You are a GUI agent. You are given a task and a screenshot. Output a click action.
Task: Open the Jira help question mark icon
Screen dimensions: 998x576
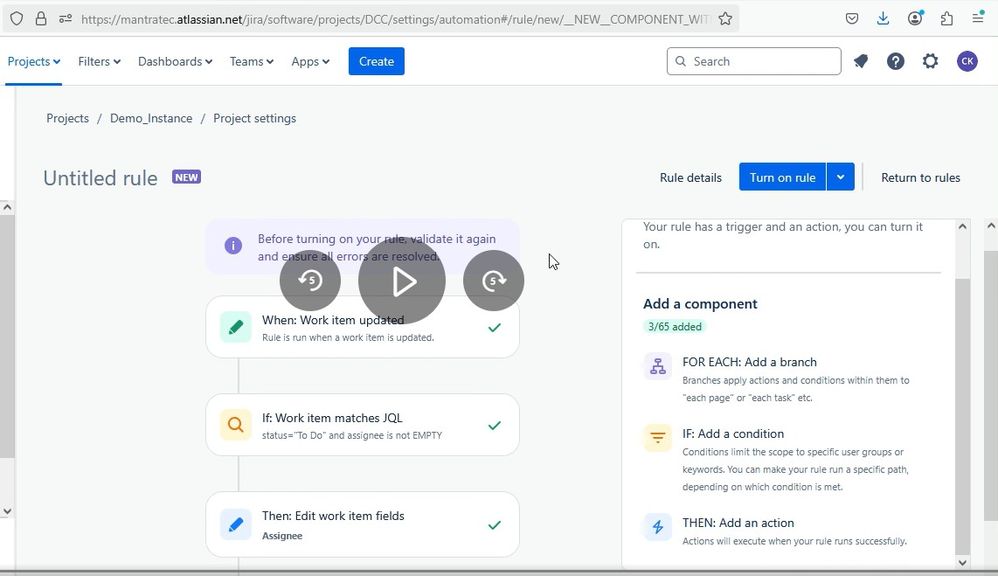(896, 61)
